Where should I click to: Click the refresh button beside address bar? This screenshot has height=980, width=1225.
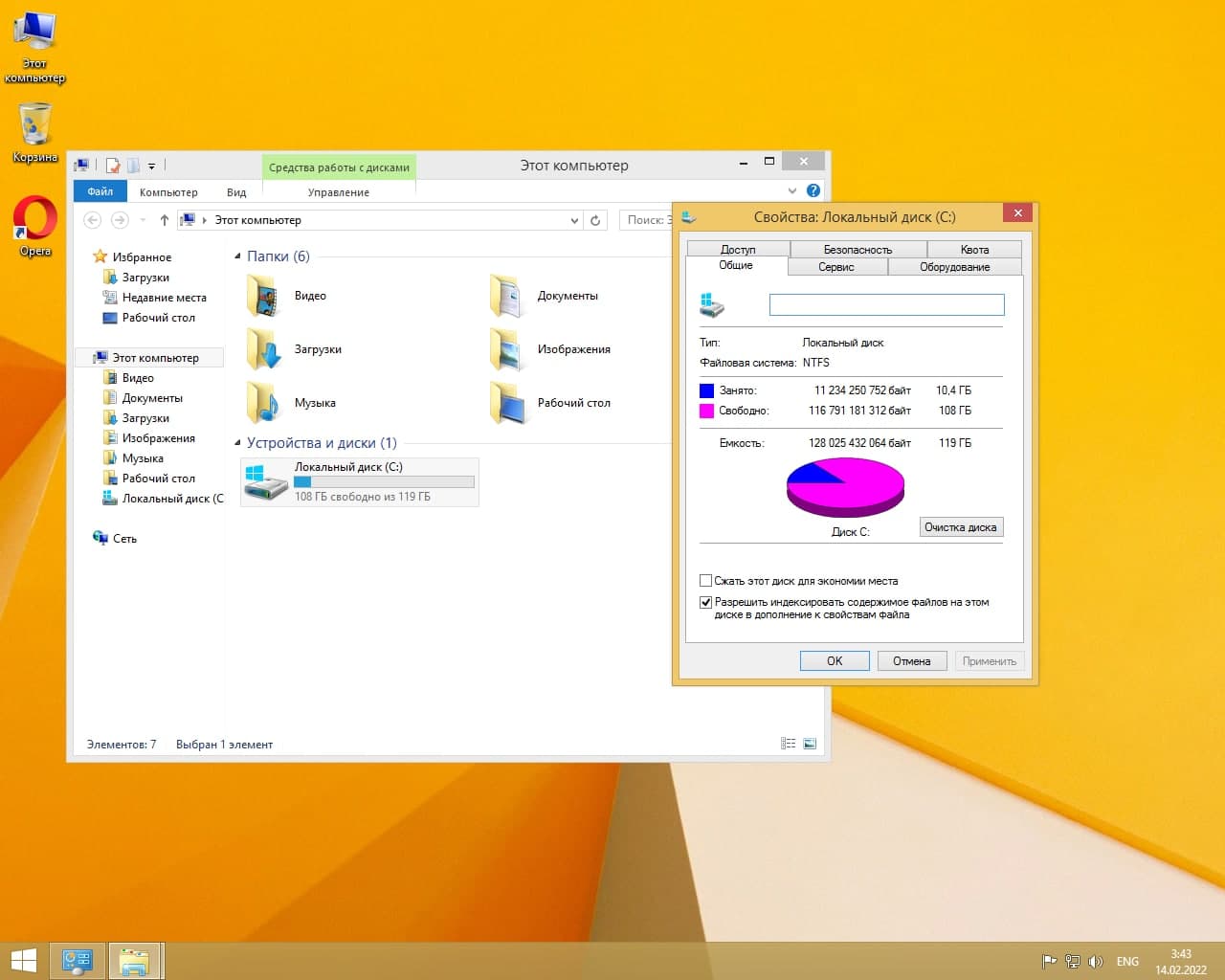tap(595, 220)
